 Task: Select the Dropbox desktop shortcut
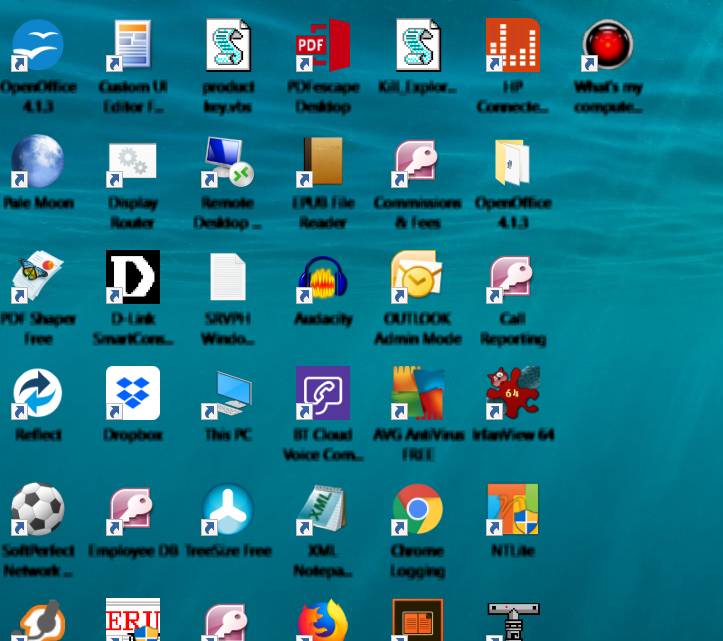133,393
